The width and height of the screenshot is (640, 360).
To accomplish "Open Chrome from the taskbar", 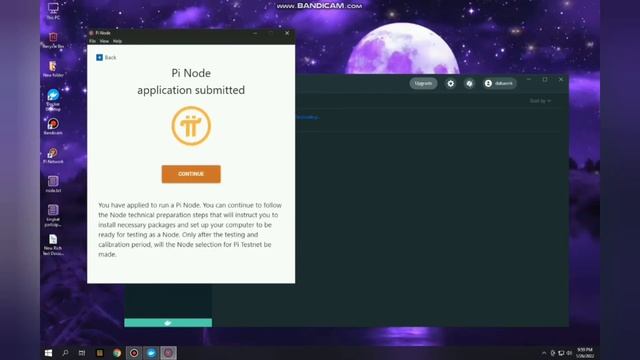I will [x=117, y=353].
